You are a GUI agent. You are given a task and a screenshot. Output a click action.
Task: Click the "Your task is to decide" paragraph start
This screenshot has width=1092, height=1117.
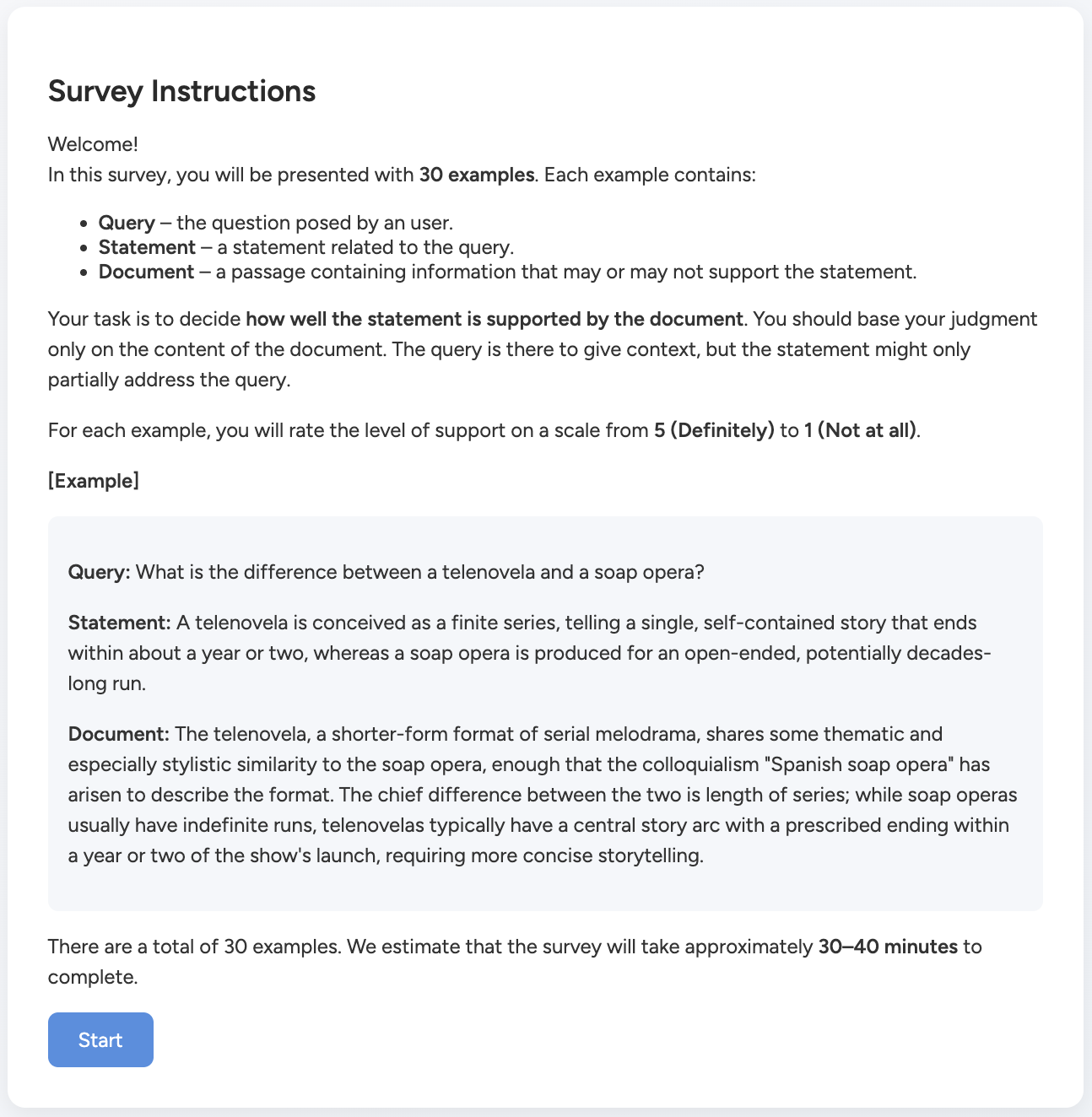click(x=143, y=320)
